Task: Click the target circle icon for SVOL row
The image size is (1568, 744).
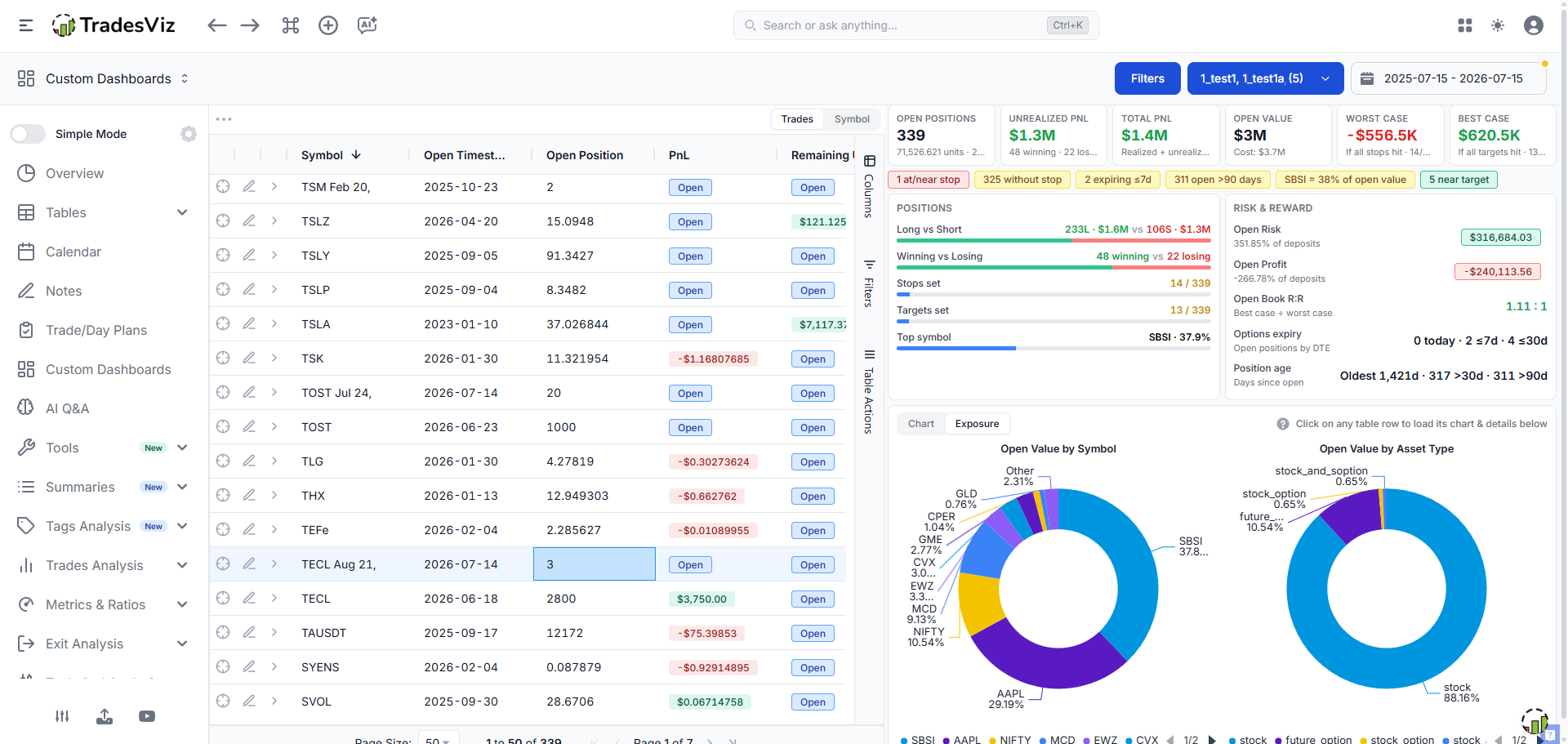Action: 223,701
